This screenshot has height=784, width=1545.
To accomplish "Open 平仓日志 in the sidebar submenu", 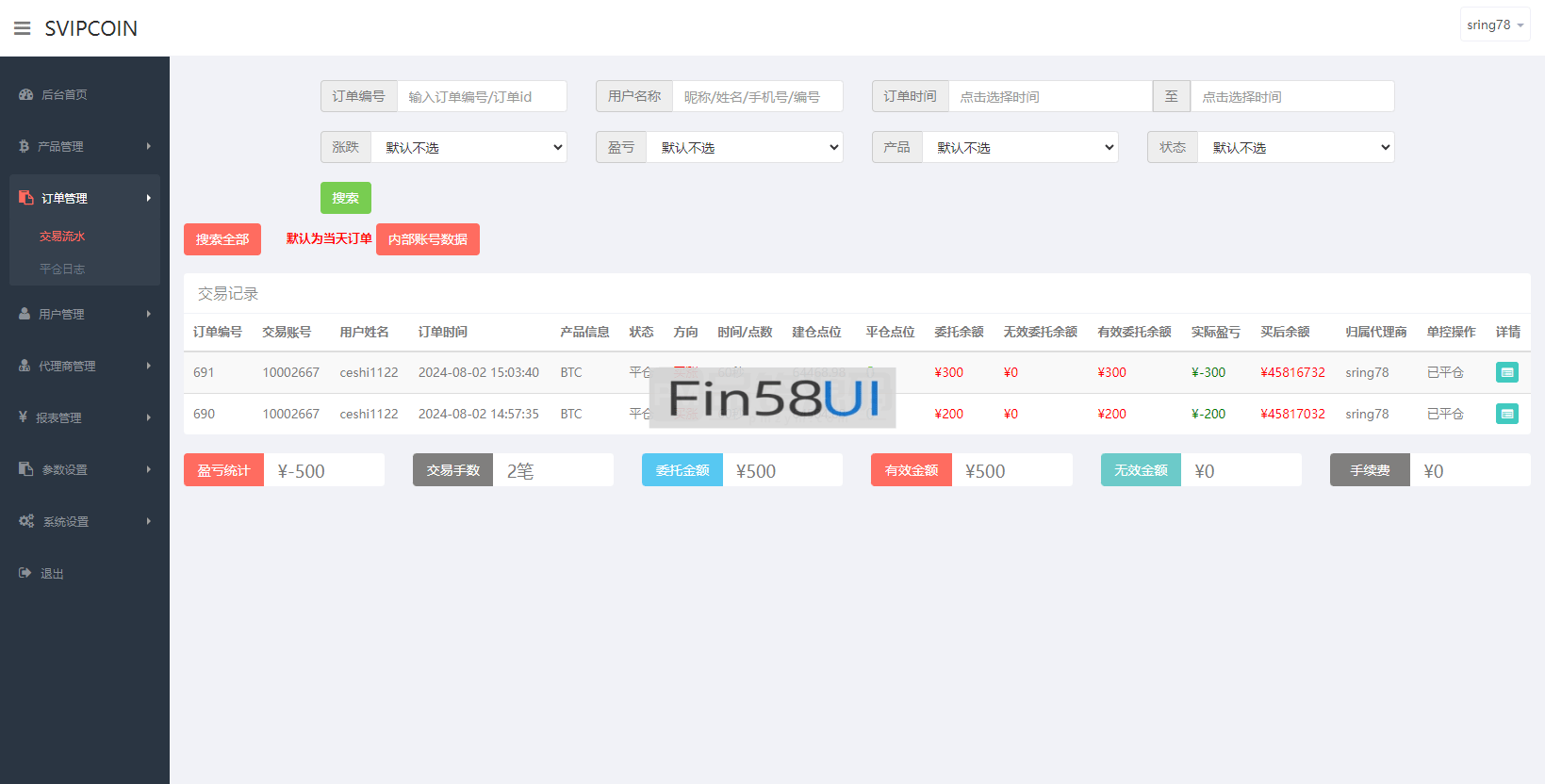I will (x=62, y=269).
